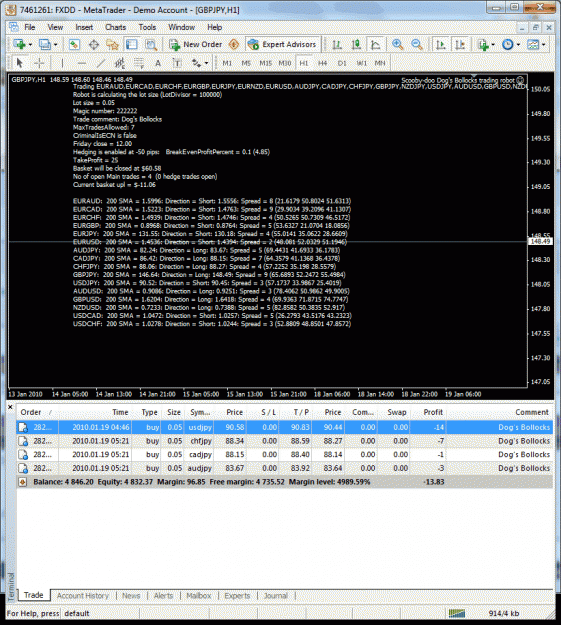Switch chart to W1 timeframe

pyautogui.click(x=361, y=63)
